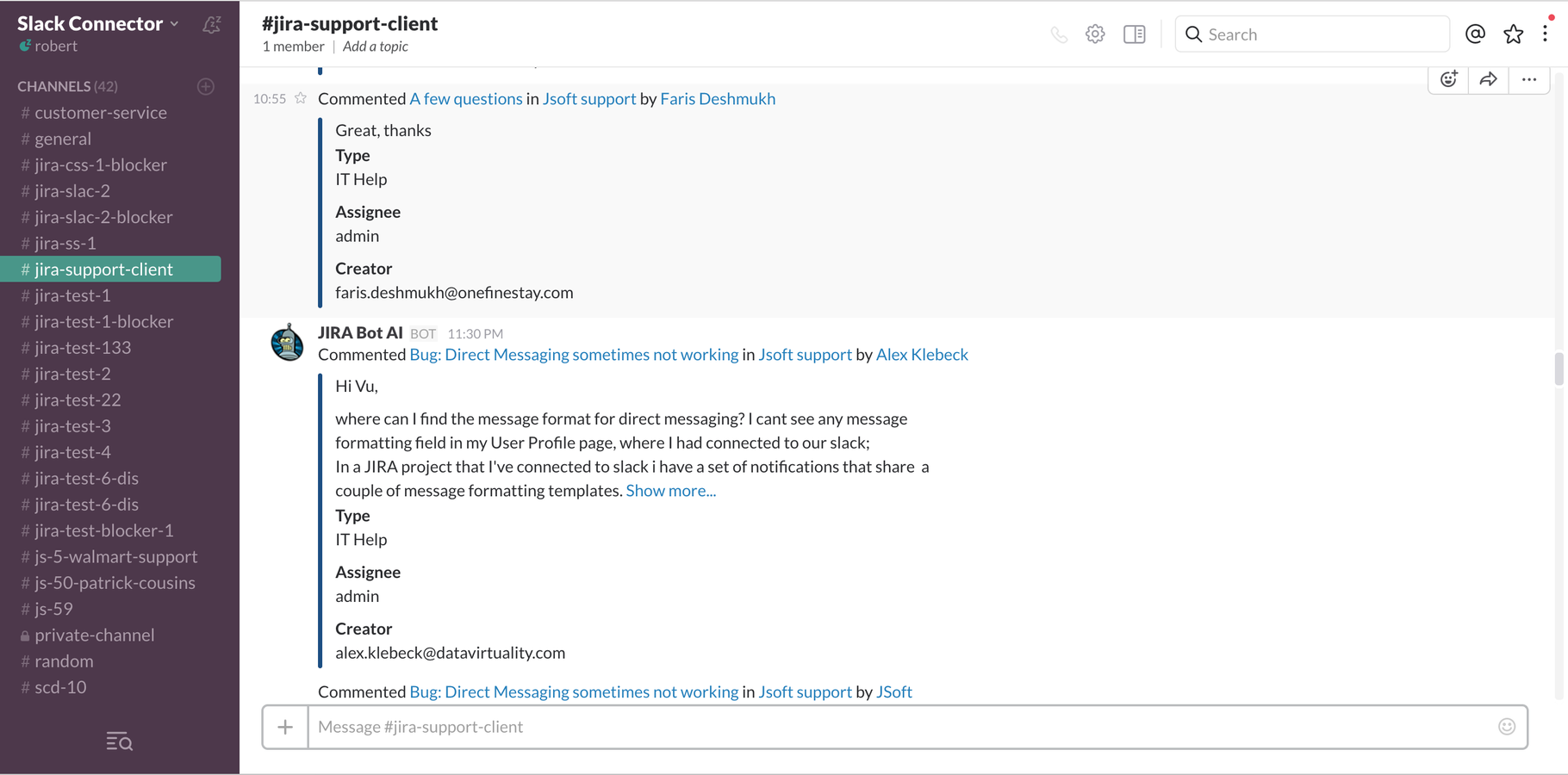Share the 10:55 message with arrow icon
This screenshot has height=775, width=1568.
tap(1488, 79)
